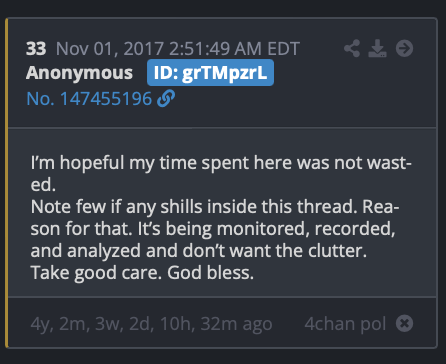446x364 pixels.
Task: Filter by ID: grTMpzrL badge
Action: point(210,73)
